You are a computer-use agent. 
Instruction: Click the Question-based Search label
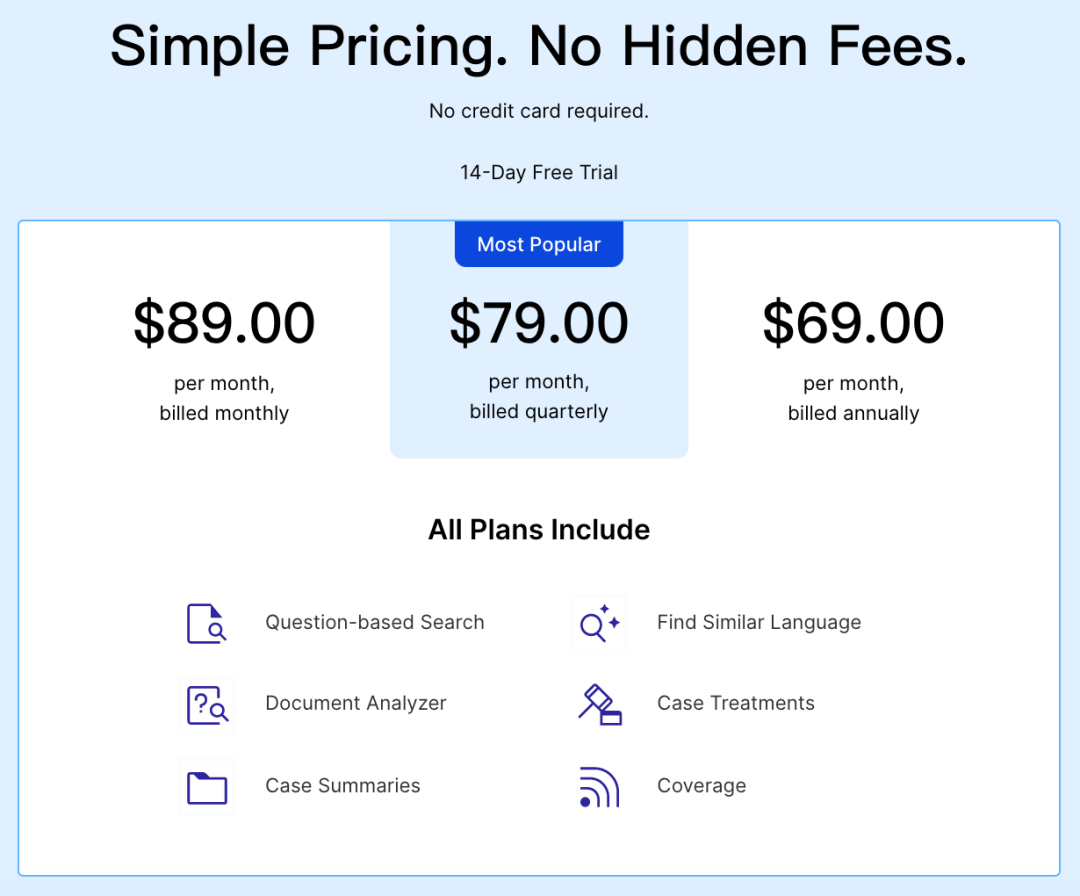coord(375,622)
